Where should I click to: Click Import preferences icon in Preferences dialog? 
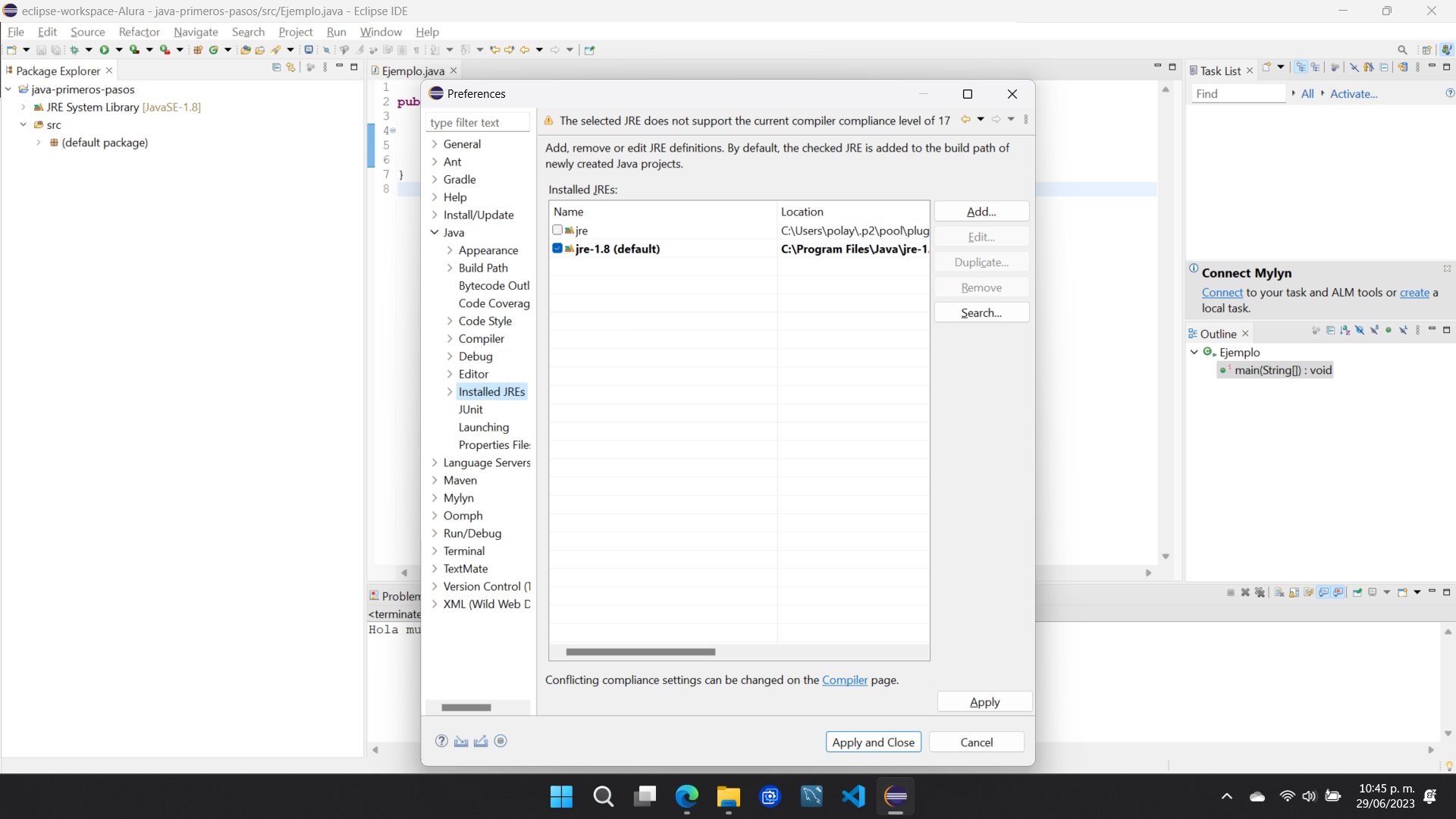(461, 741)
